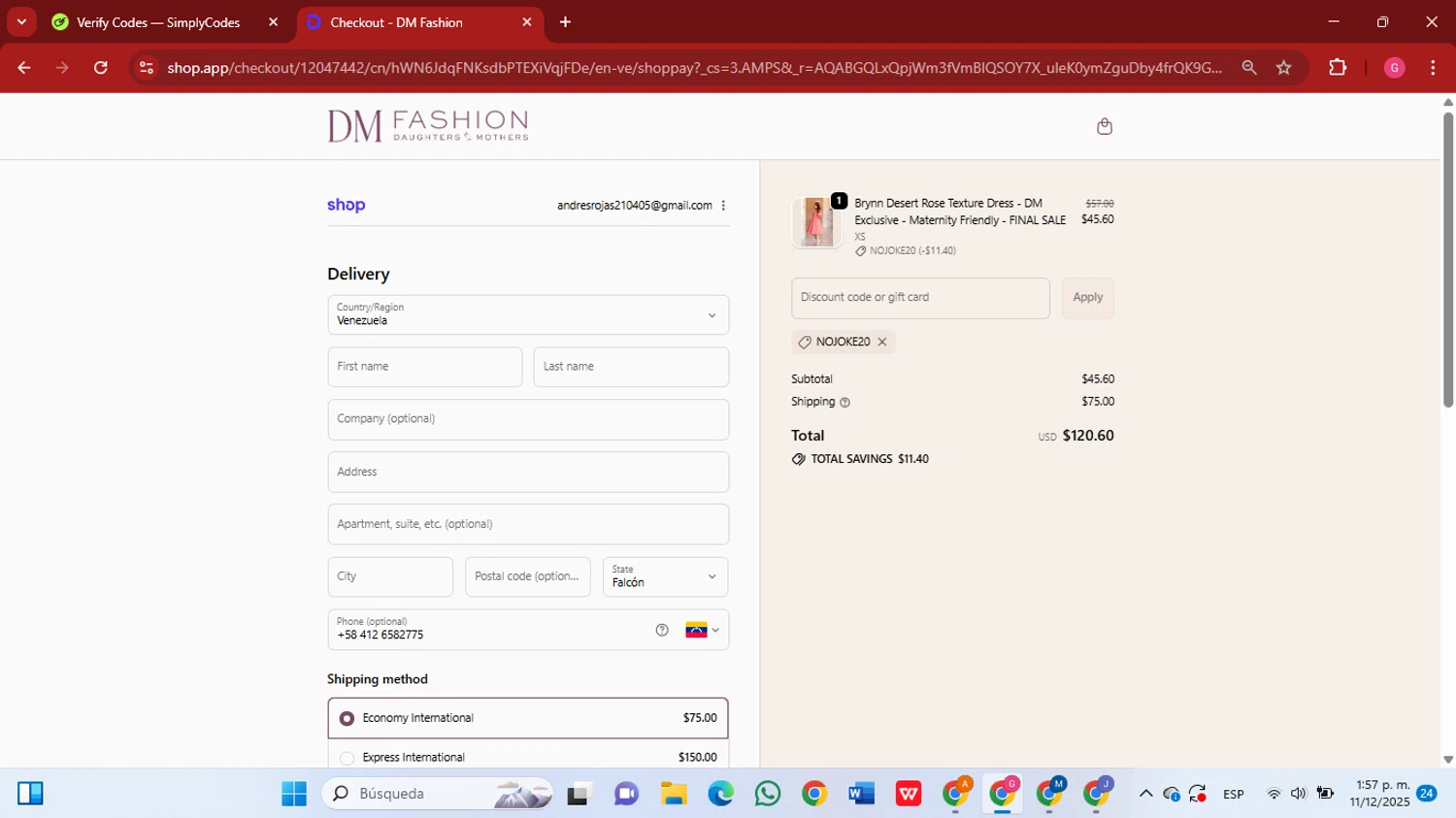Open account options next to the email
This screenshot has width=1456, height=818.
(723, 206)
